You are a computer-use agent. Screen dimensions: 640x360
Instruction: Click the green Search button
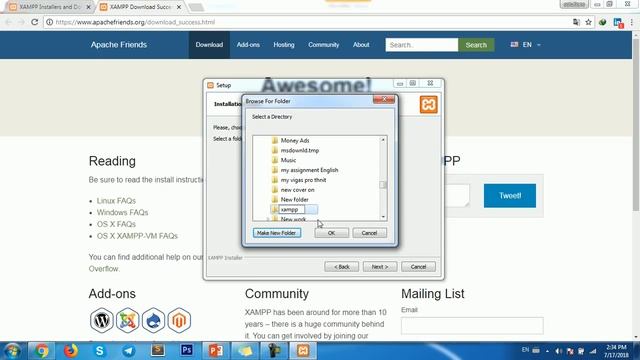click(x=476, y=45)
